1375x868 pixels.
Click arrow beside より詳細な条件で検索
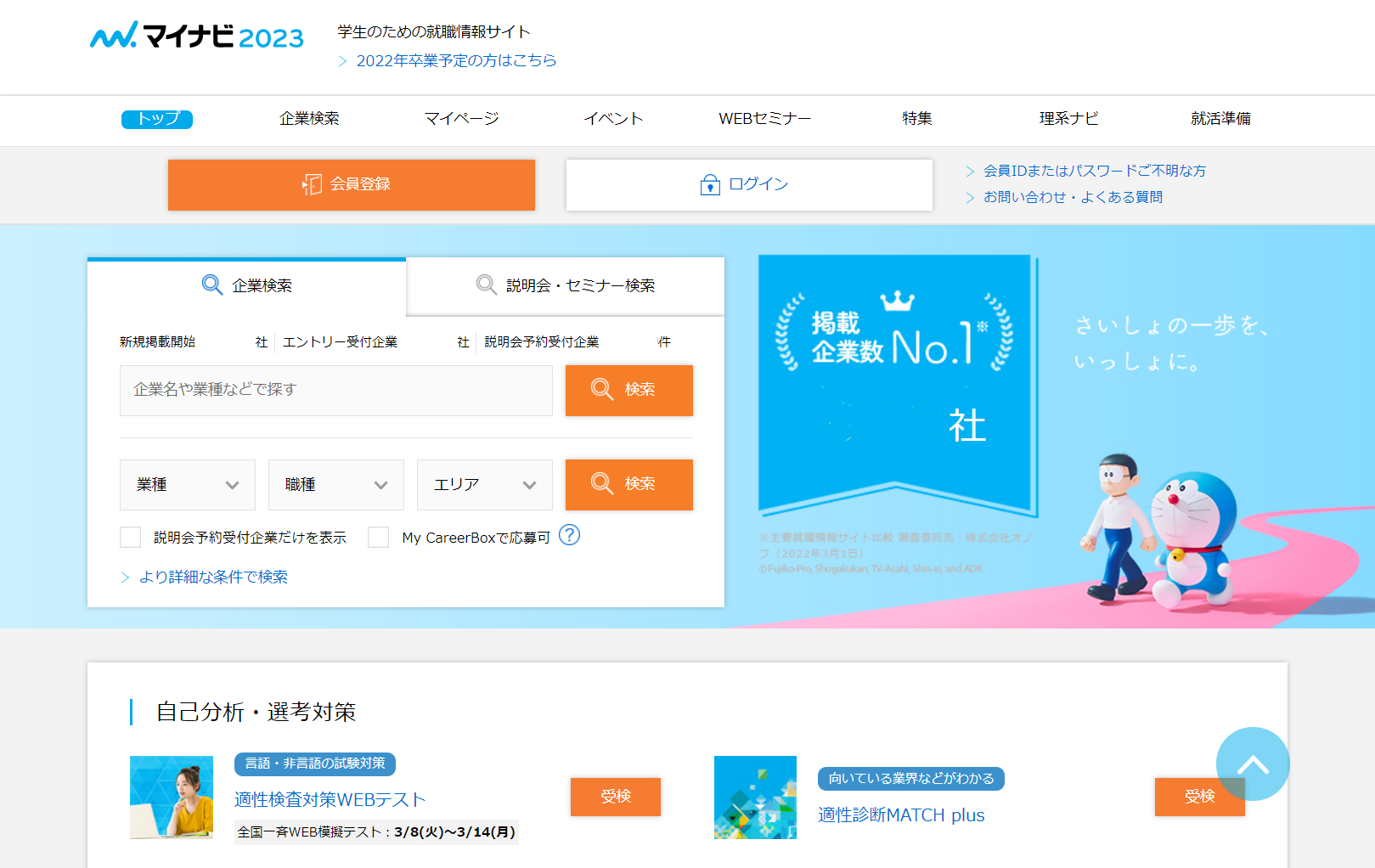[x=126, y=578]
